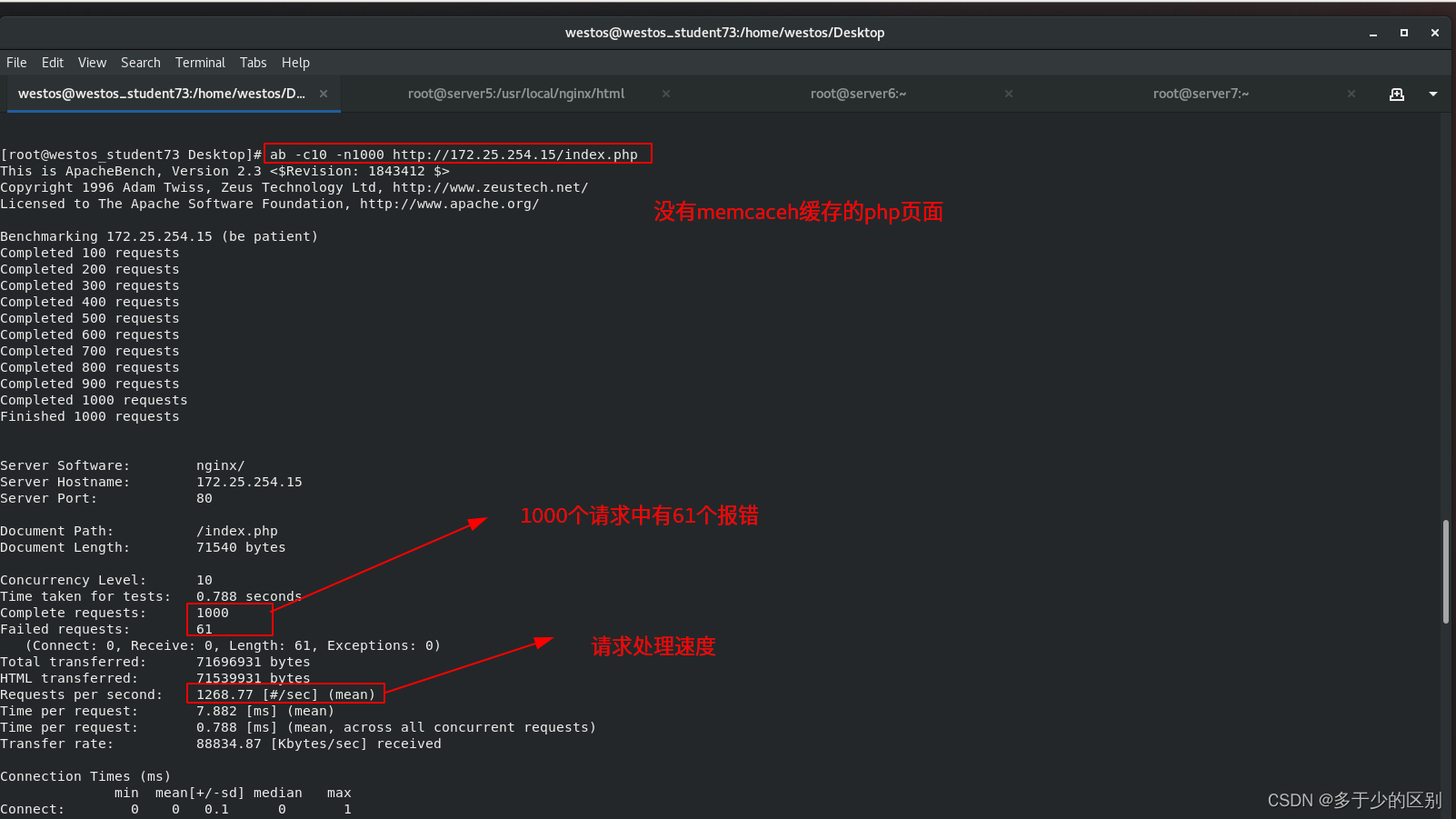Click the new terminal tab icon
This screenshot has height=819, width=1456.
pos(1397,94)
